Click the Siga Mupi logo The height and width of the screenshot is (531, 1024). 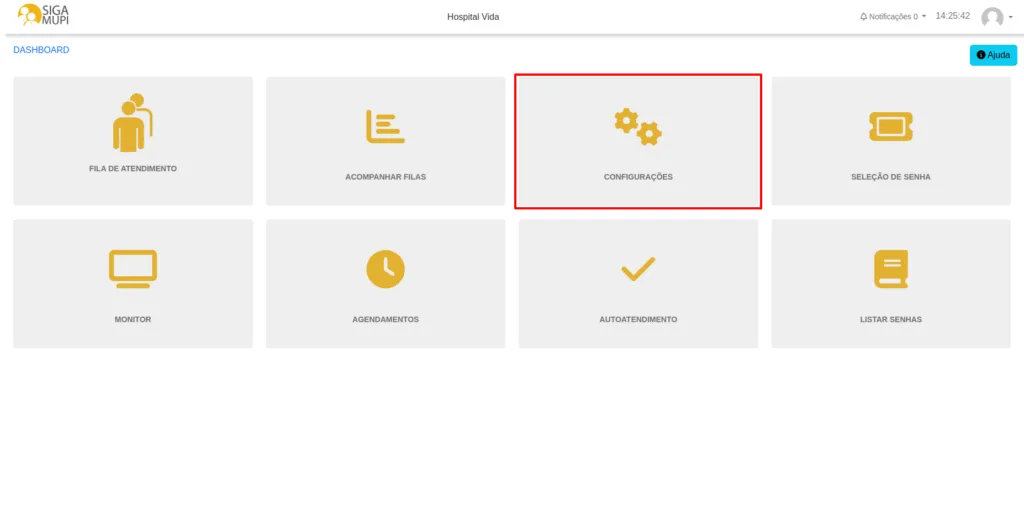coord(44,16)
